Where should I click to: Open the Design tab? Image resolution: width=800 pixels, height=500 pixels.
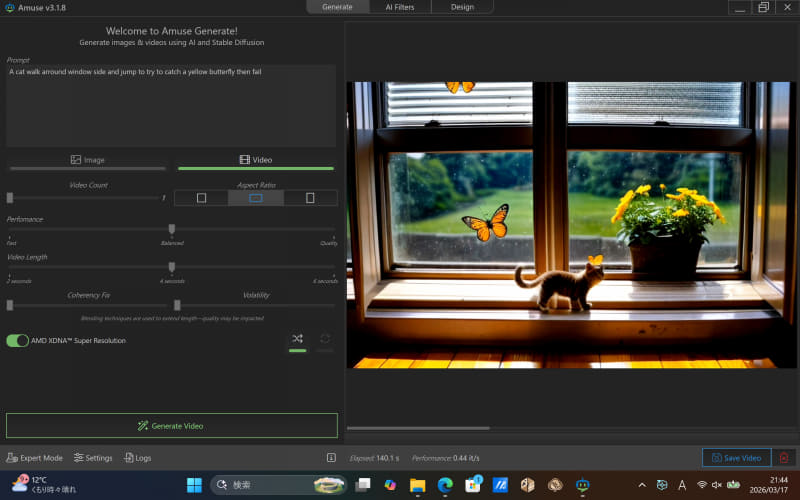tap(462, 7)
